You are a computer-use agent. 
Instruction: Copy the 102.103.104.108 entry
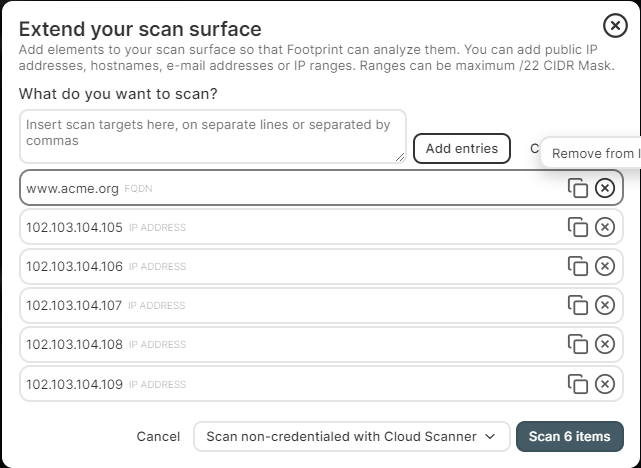(x=578, y=344)
